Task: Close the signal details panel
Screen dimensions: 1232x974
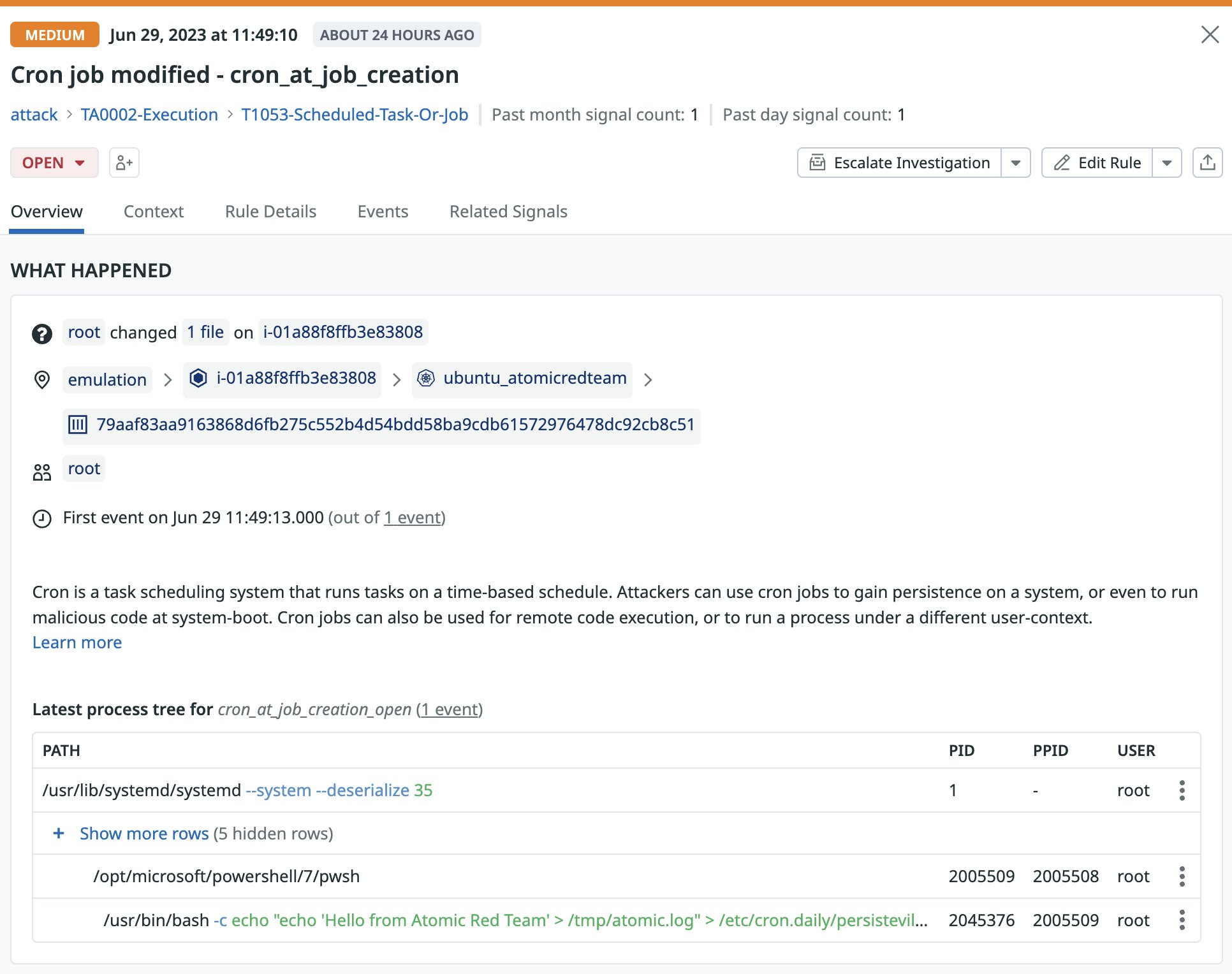Action: pos(1210,34)
